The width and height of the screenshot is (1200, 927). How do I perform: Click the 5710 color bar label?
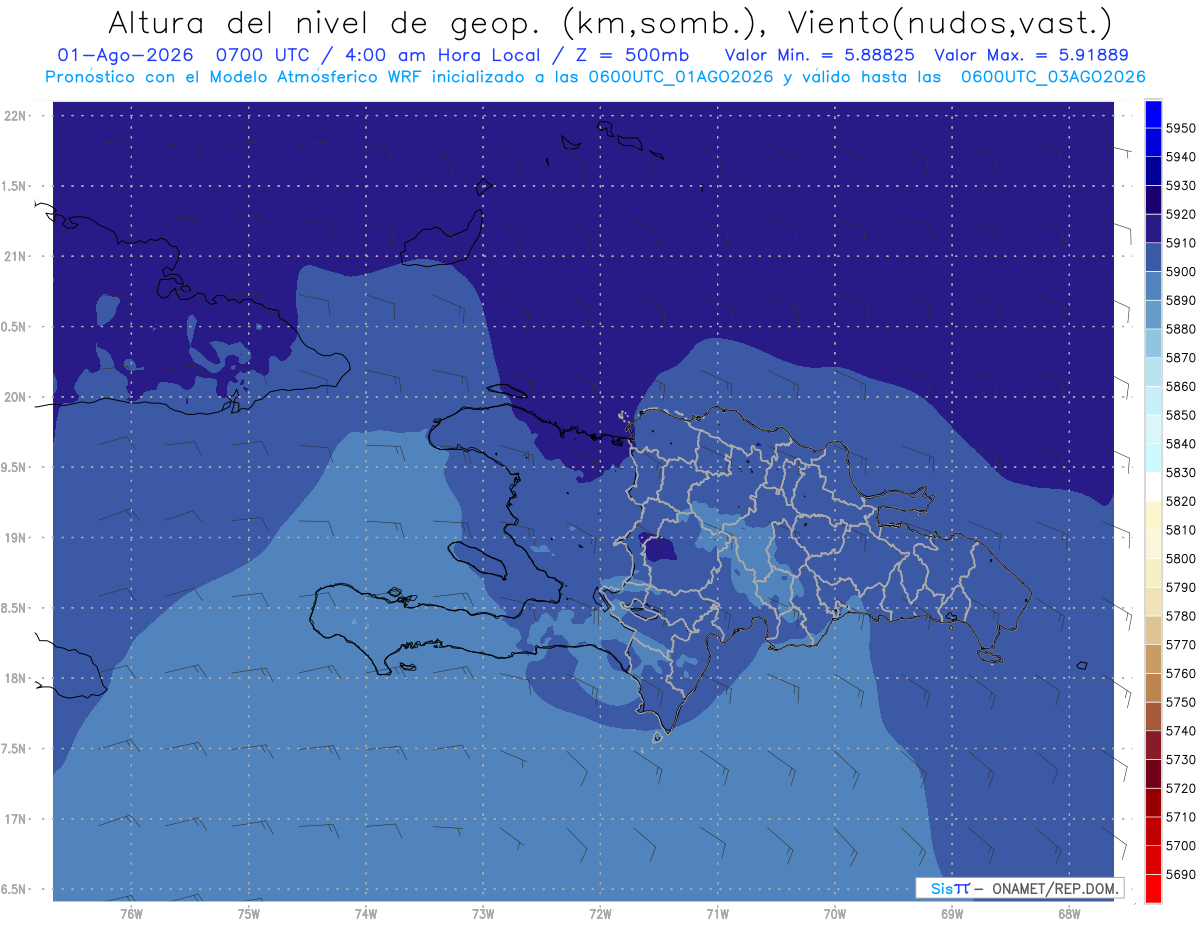(1180, 817)
